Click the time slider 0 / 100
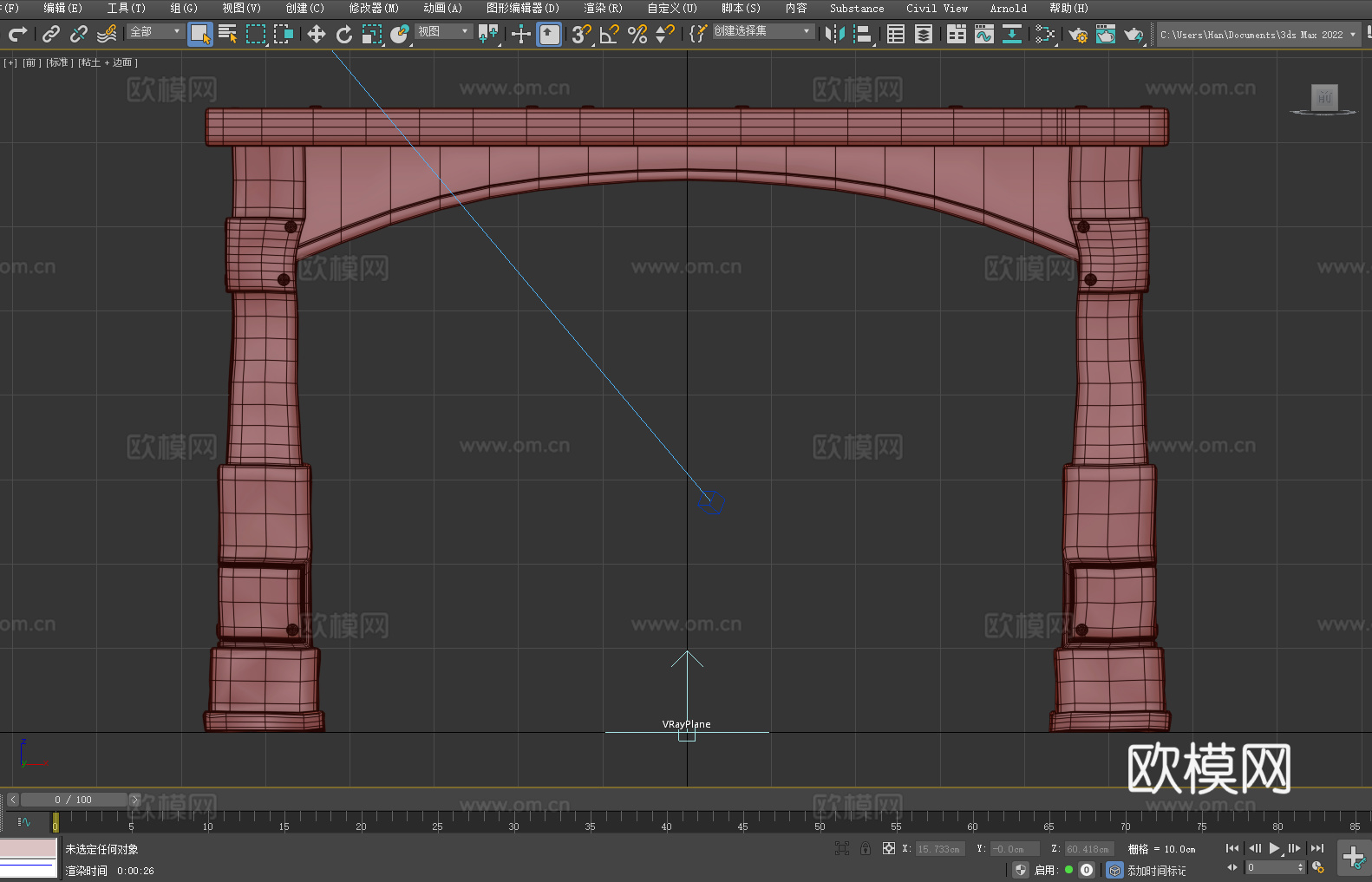Viewport: 1372px width, 882px height. click(74, 800)
